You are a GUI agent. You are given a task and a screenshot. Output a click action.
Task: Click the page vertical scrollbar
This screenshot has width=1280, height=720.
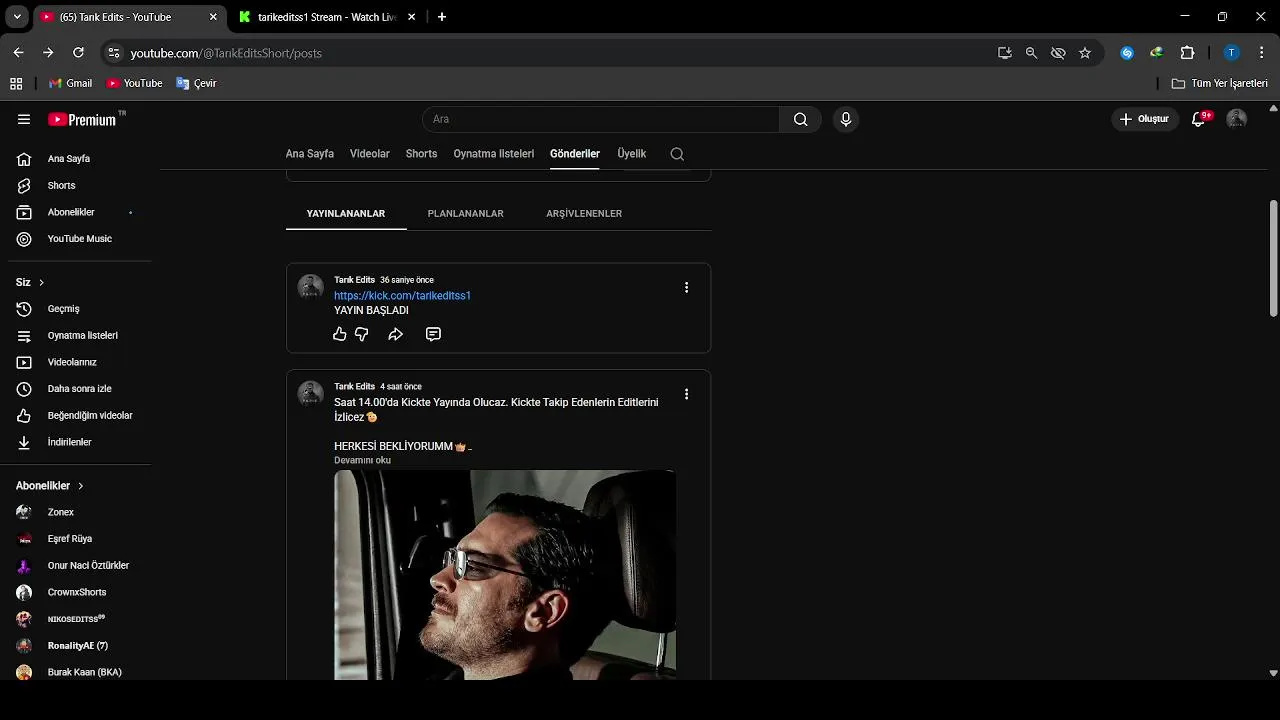1273,258
